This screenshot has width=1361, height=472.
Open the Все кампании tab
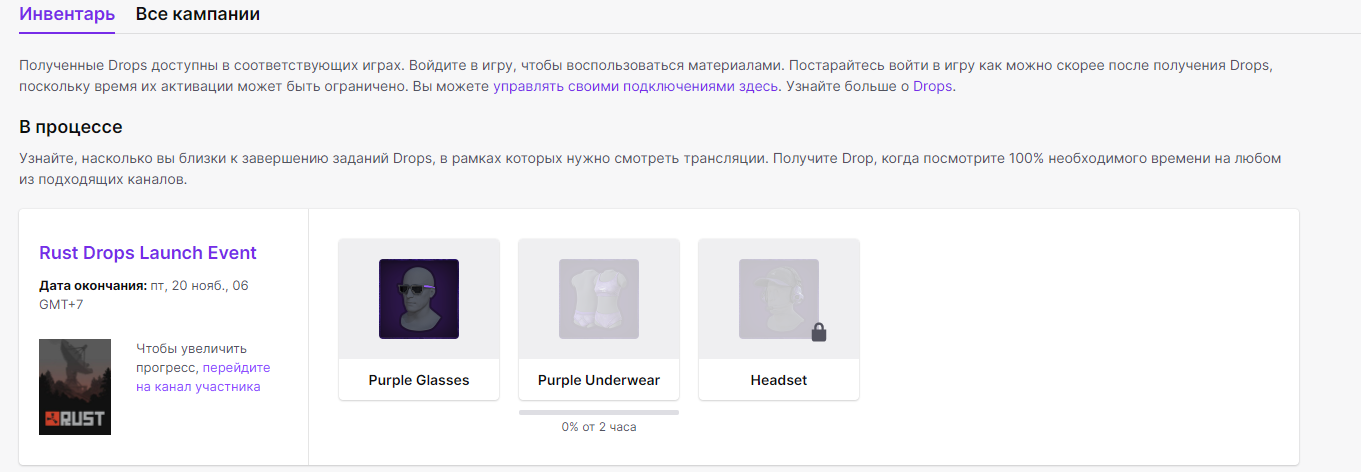[198, 14]
